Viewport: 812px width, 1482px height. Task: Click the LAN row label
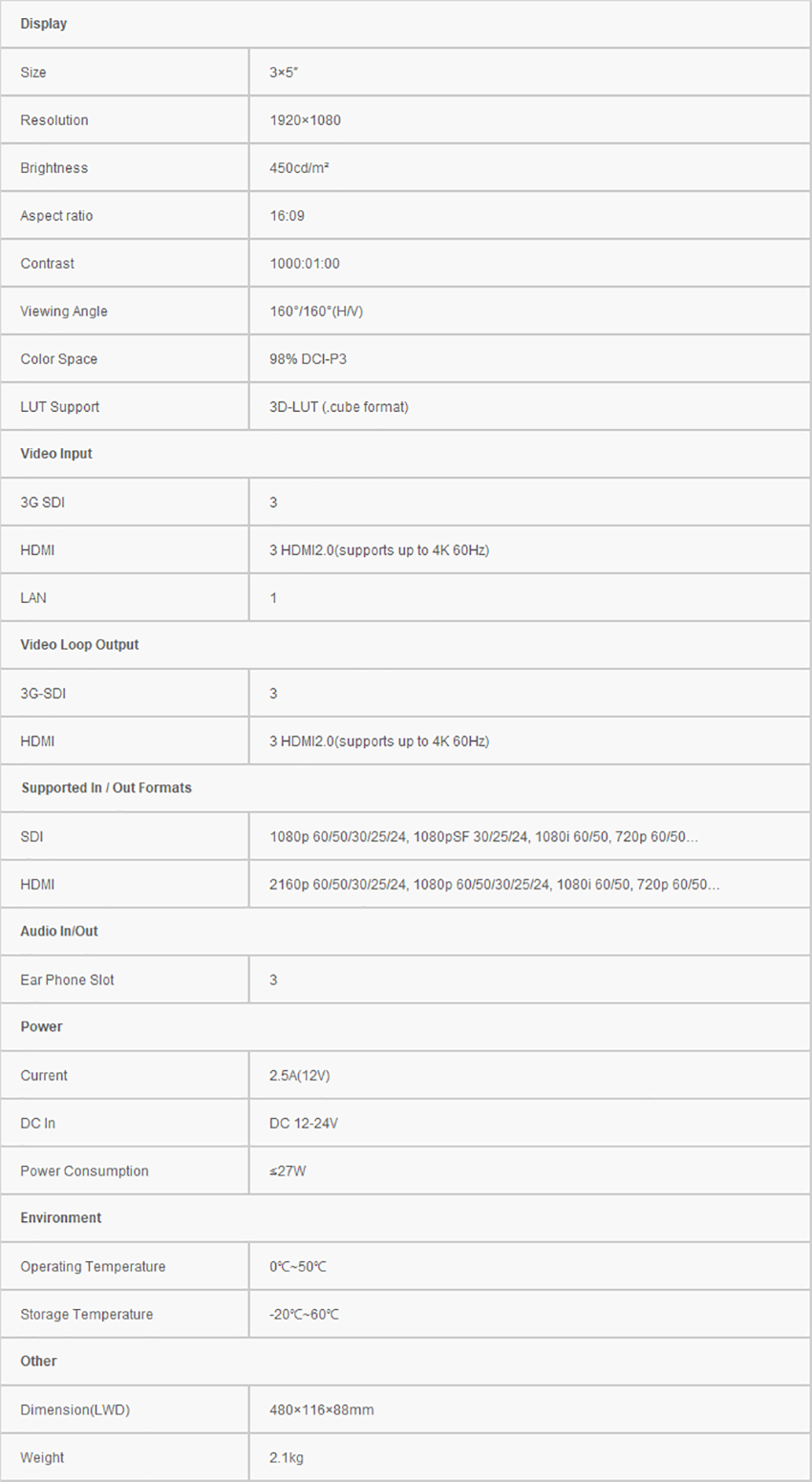click(x=33, y=598)
